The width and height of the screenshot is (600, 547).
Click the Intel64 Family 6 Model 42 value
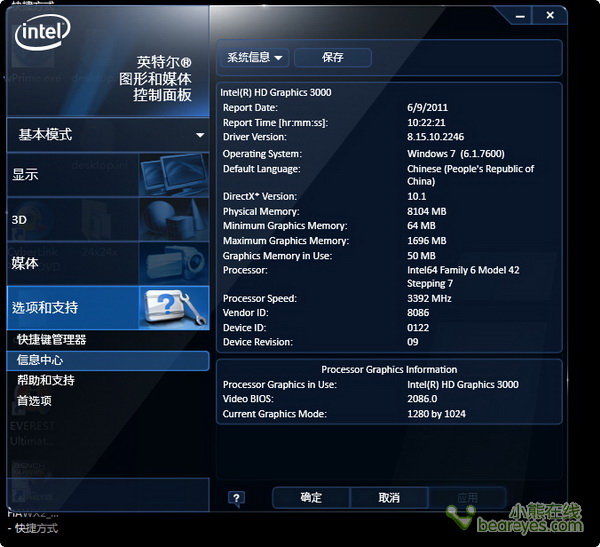(x=463, y=277)
